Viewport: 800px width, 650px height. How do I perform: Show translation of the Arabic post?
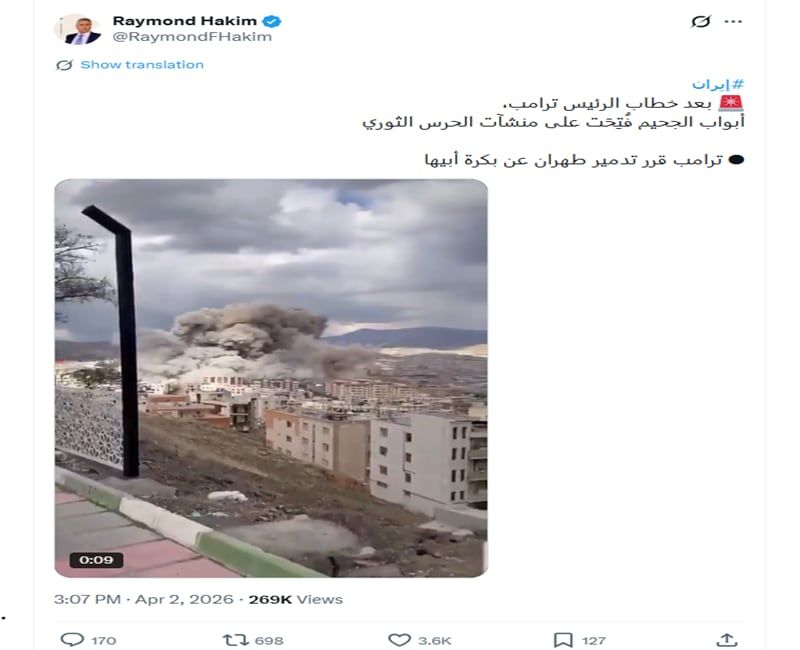(x=142, y=65)
